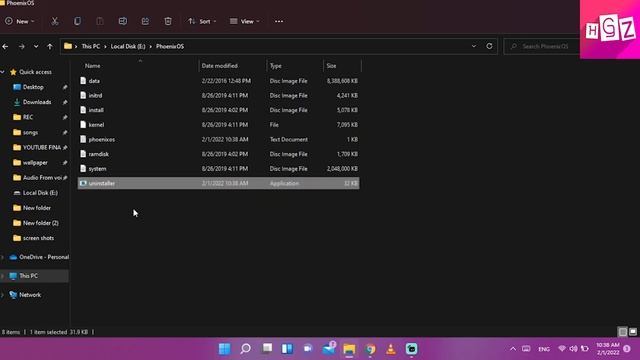Click the Rename toolbar icon
The image size is (640, 360).
point(122,21)
